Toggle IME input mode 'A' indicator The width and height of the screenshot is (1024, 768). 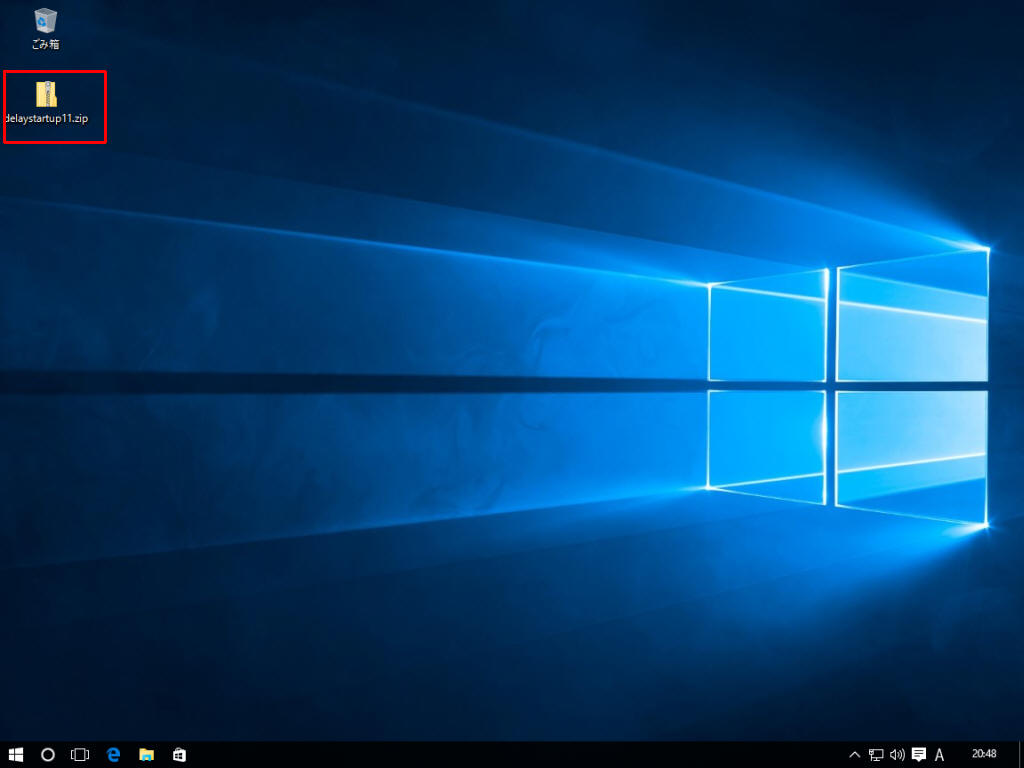tap(940, 755)
